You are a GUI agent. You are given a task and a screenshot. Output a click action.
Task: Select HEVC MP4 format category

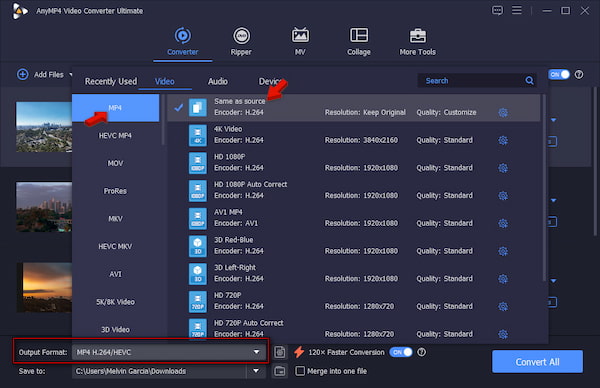coord(115,135)
